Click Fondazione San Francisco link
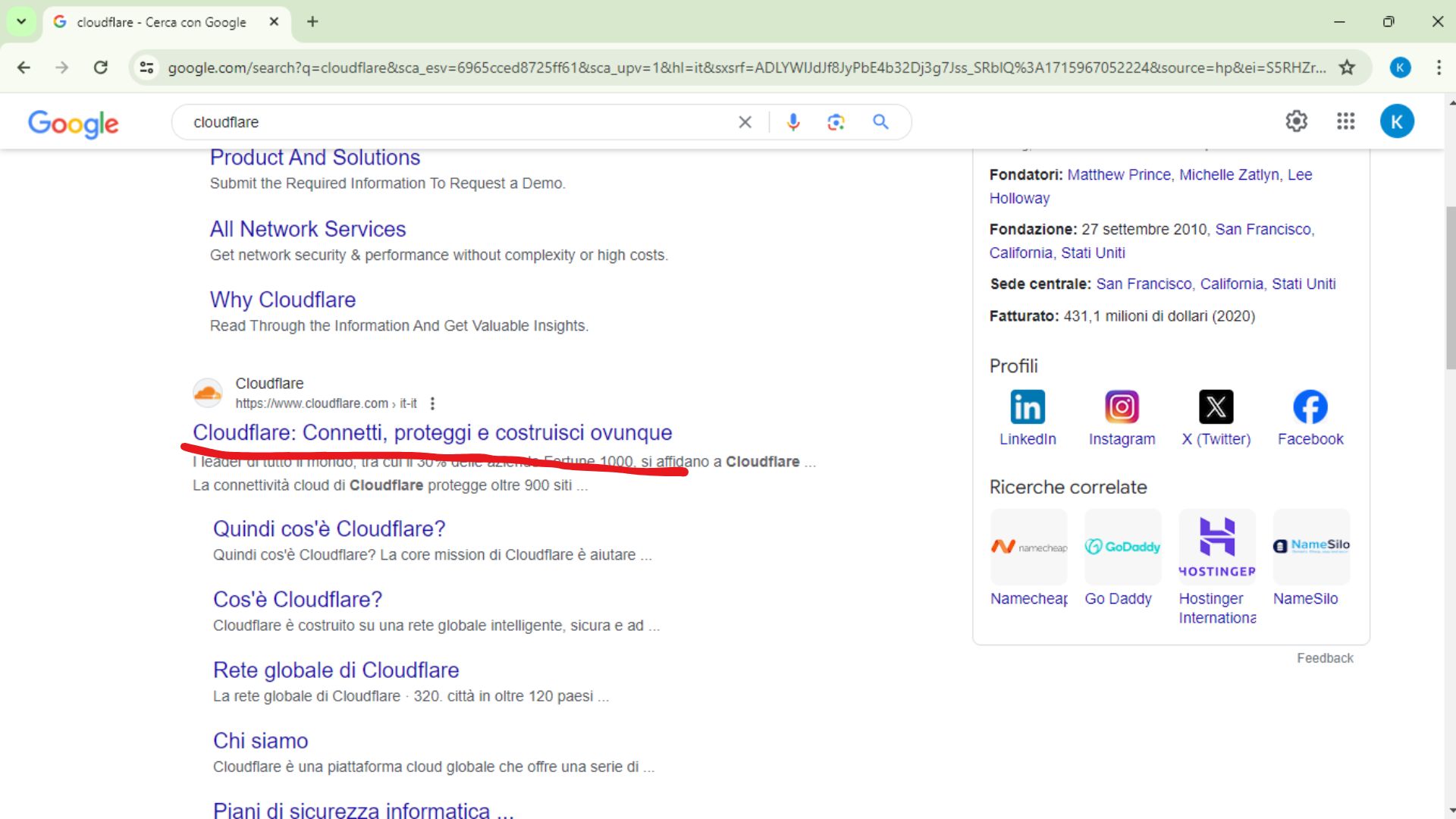 [1263, 229]
